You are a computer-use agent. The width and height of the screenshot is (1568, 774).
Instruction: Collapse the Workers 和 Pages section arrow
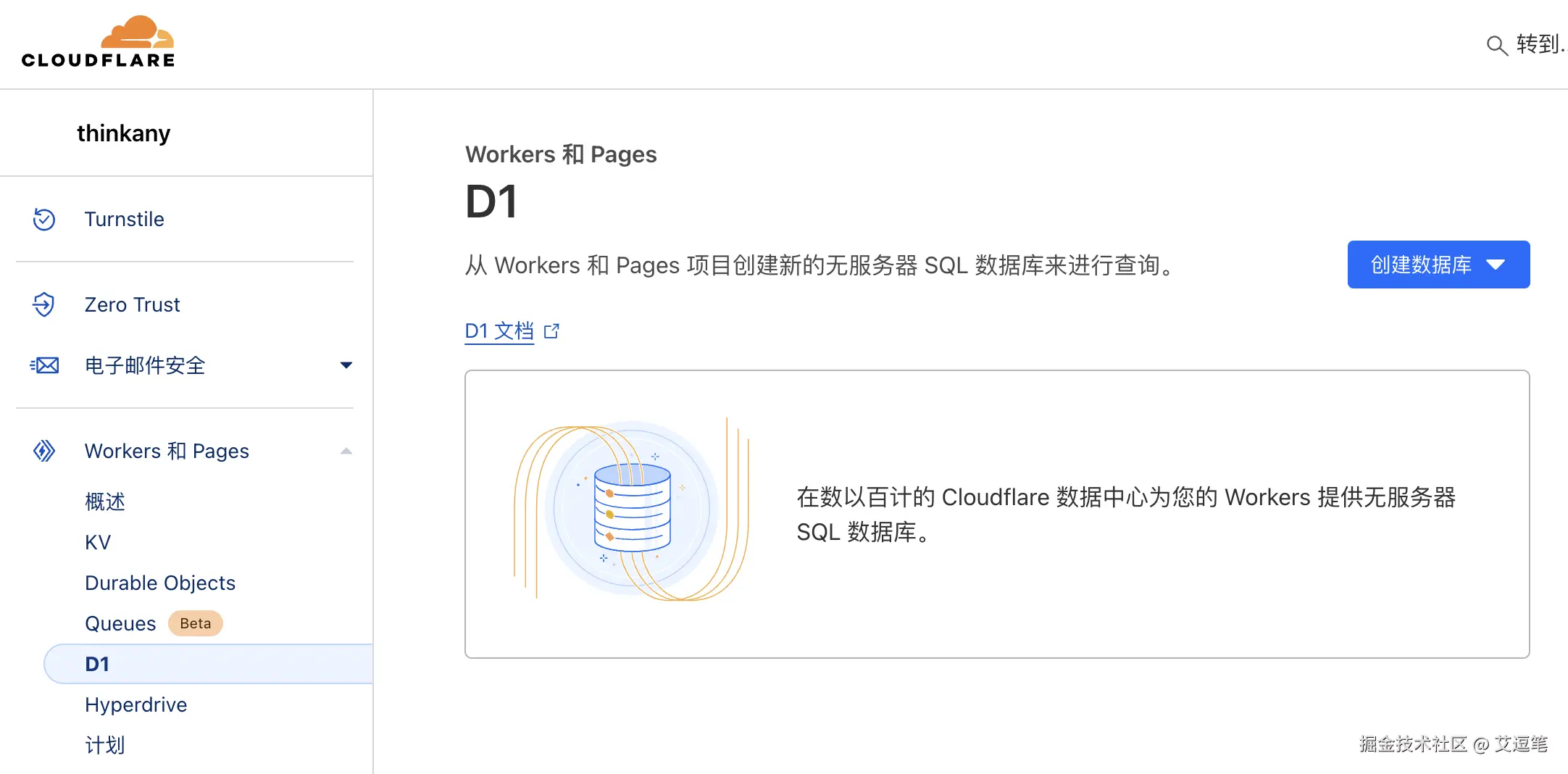(346, 451)
